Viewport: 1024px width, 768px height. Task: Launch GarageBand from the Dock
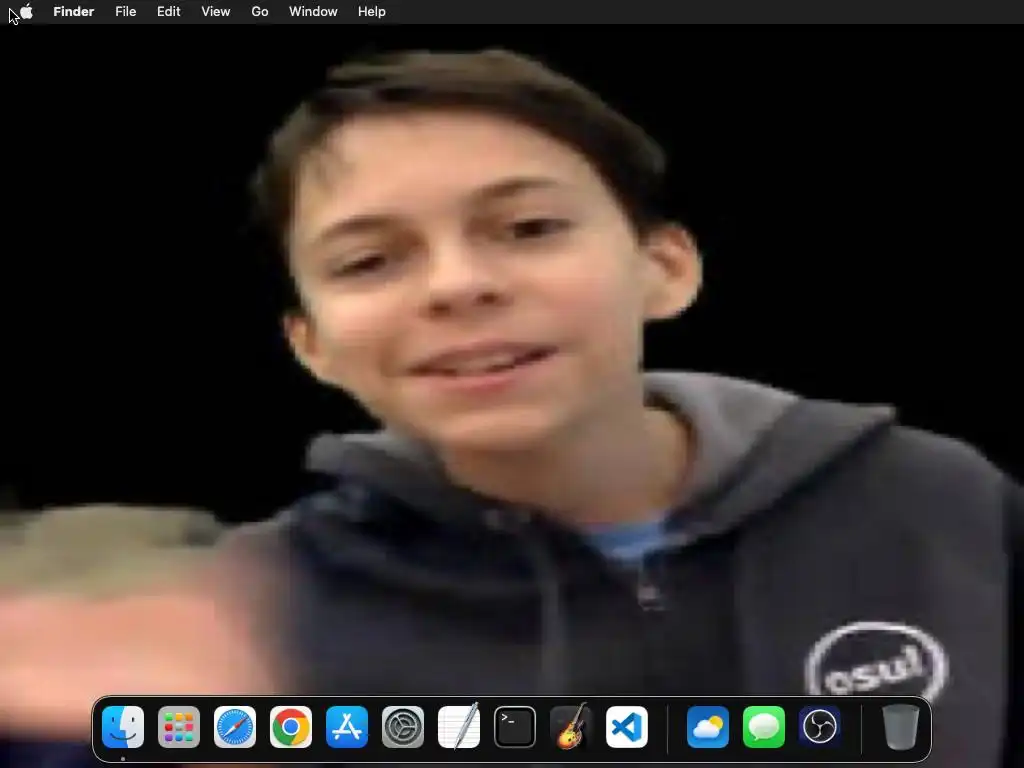(x=571, y=726)
